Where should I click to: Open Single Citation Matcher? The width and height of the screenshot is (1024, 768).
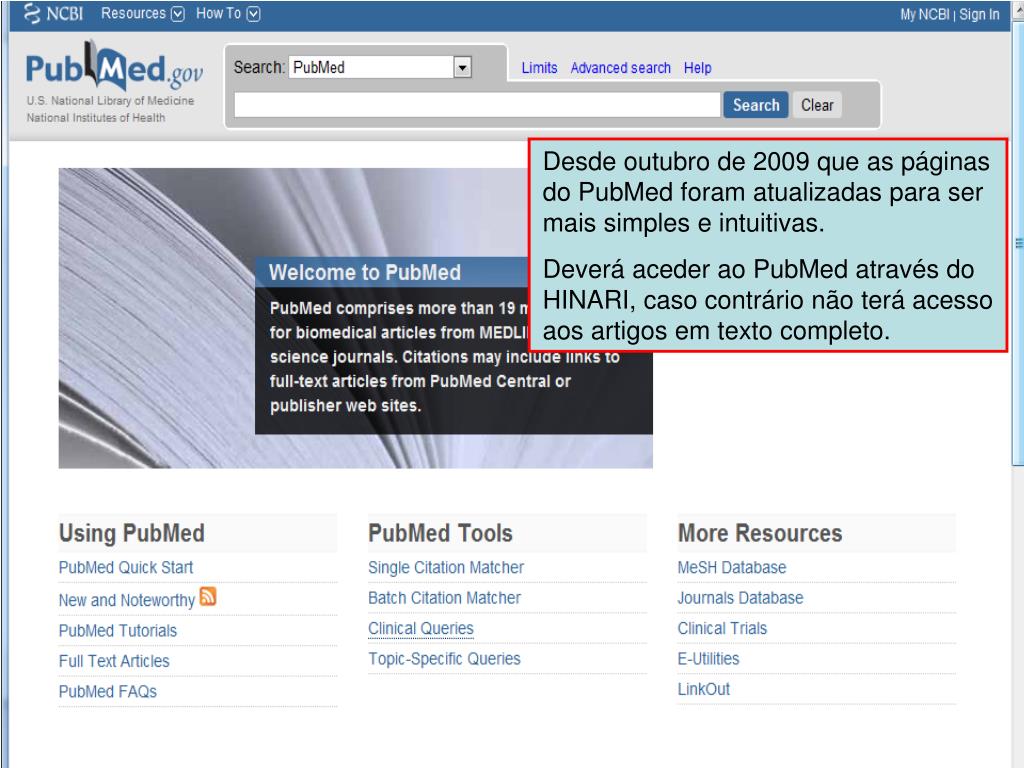(446, 568)
